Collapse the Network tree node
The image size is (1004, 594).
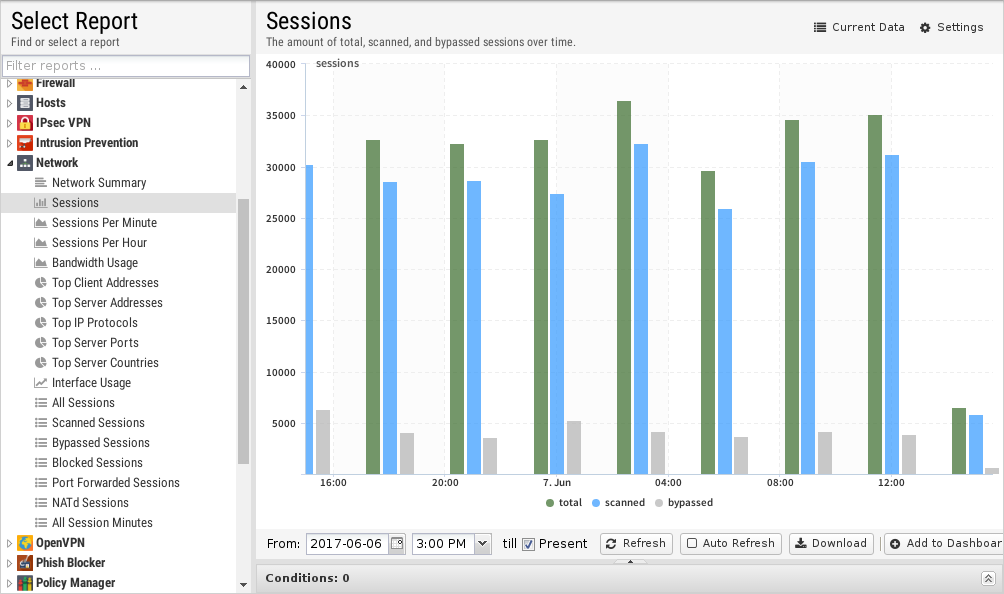click(x=9, y=163)
